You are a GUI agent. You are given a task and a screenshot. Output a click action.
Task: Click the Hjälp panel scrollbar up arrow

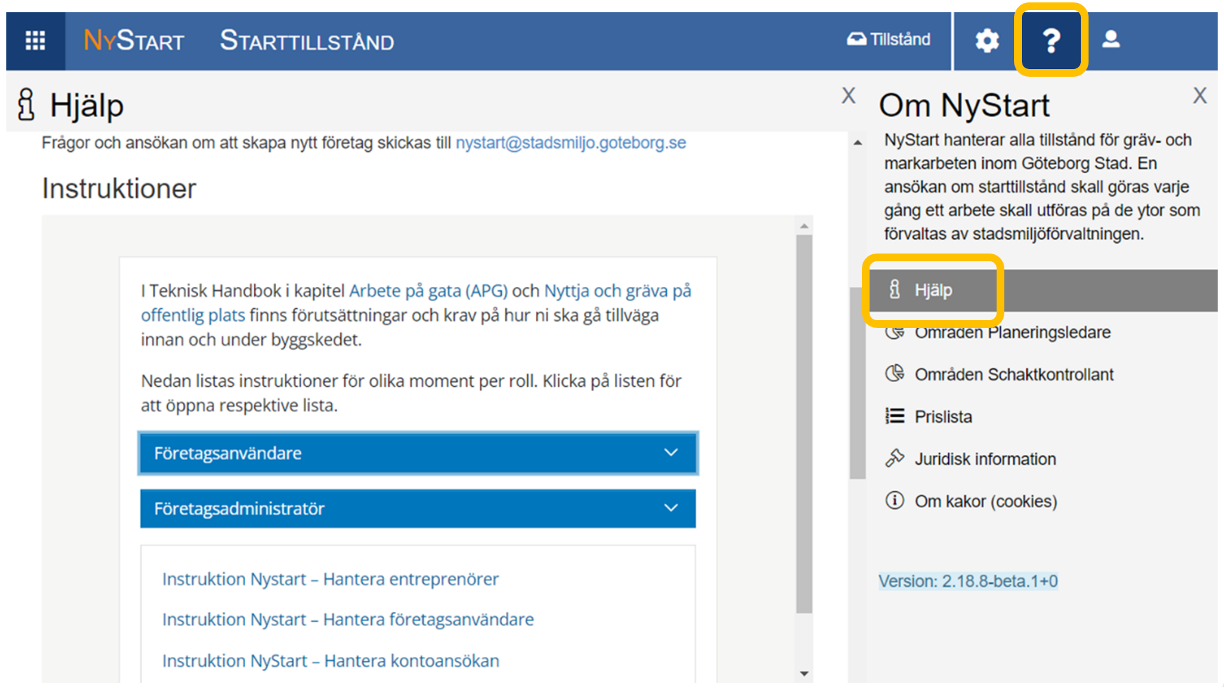click(x=858, y=144)
